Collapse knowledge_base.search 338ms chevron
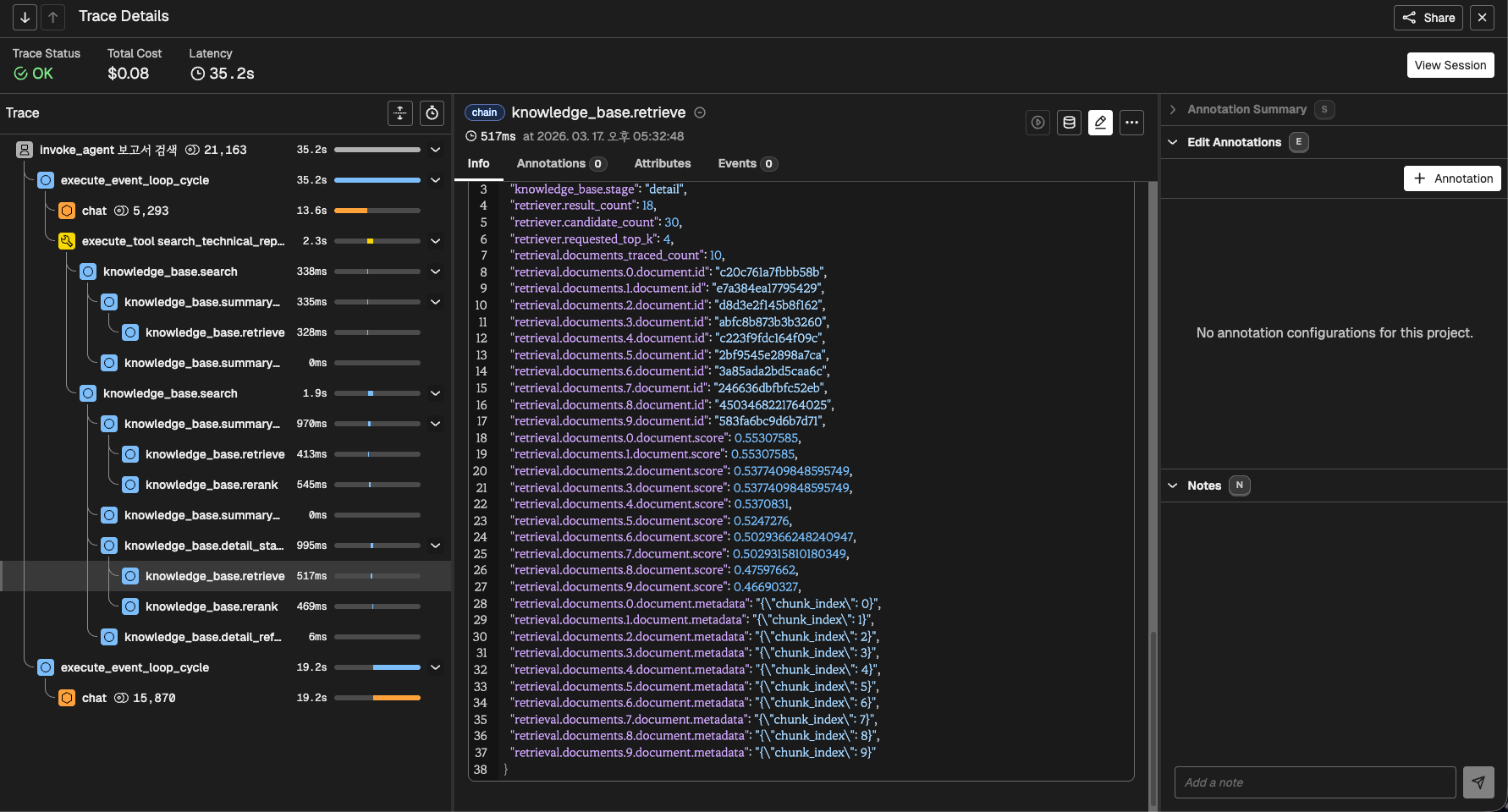1508x812 pixels. coord(435,272)
